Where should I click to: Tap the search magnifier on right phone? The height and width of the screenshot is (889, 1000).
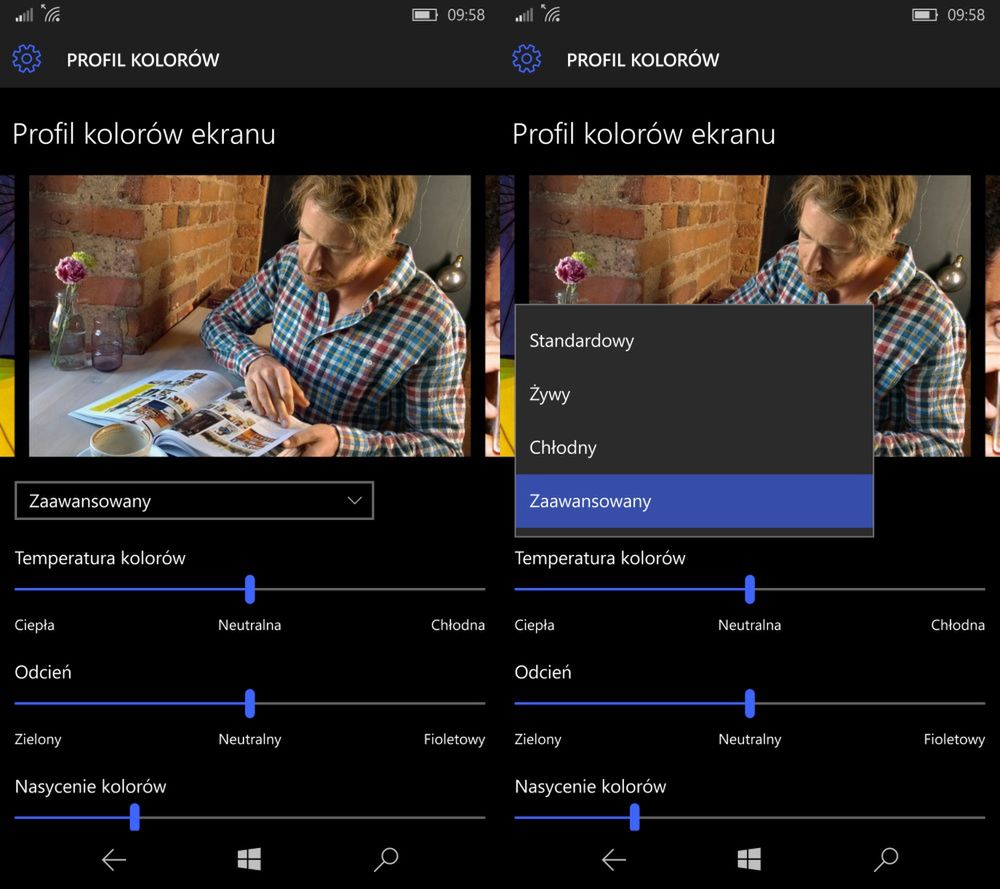click(886, 859)
